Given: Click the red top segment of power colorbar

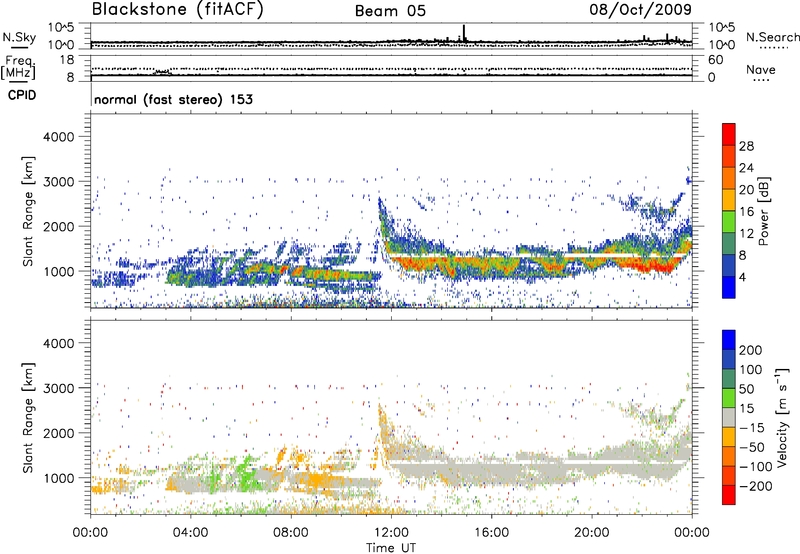Looking at the screenshot, I should tap(729, 135).
